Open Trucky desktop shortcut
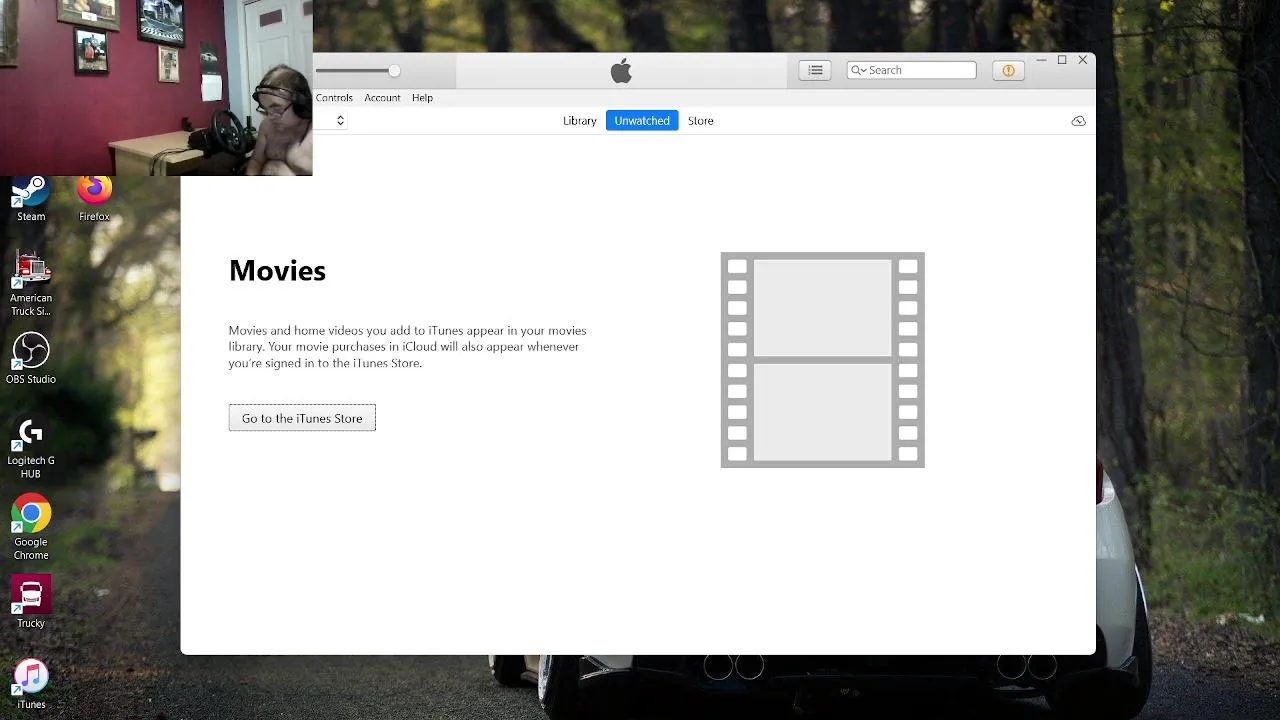This screenshot has height=720, width=1280. tap(31, 603)
